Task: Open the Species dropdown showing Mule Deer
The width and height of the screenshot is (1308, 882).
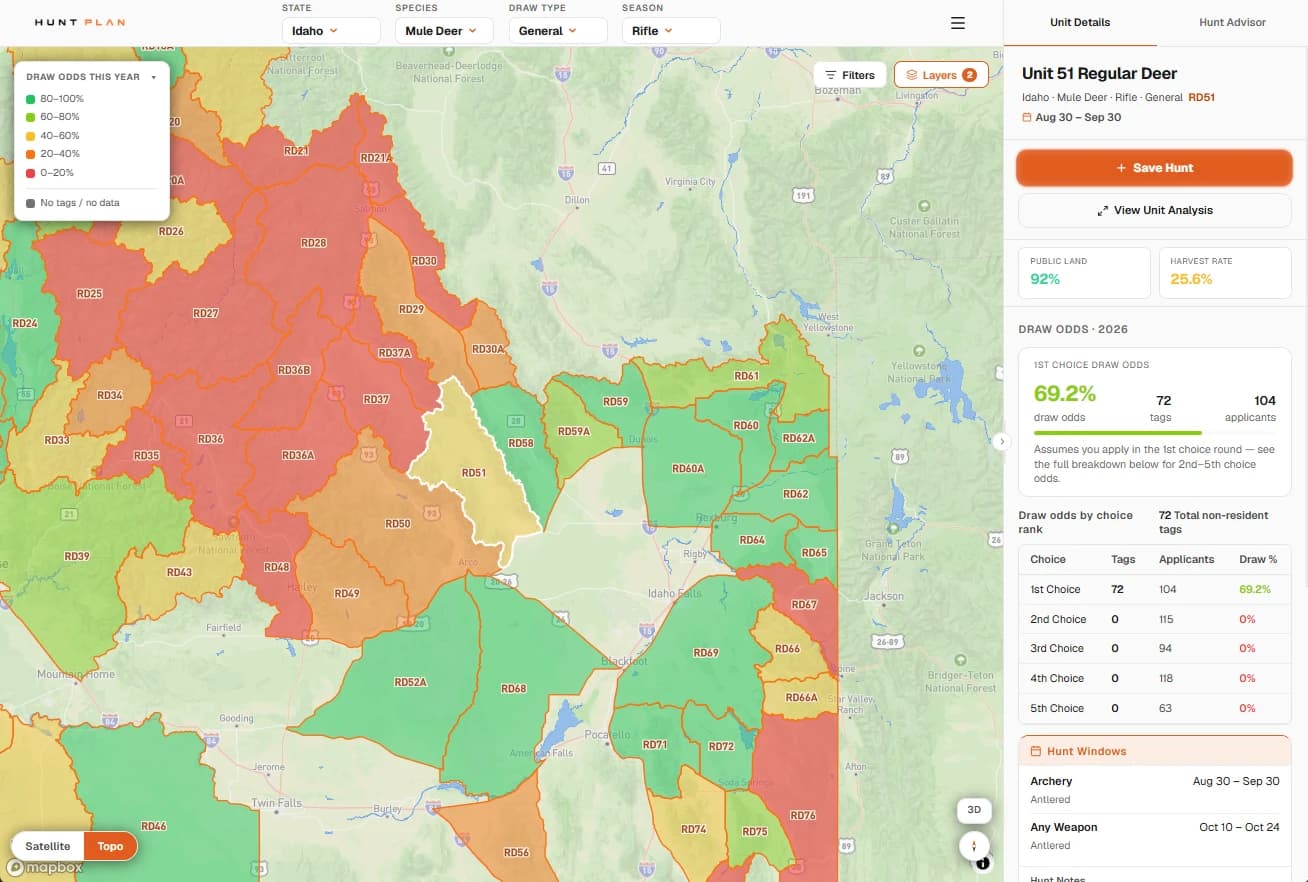Action: 445,31
